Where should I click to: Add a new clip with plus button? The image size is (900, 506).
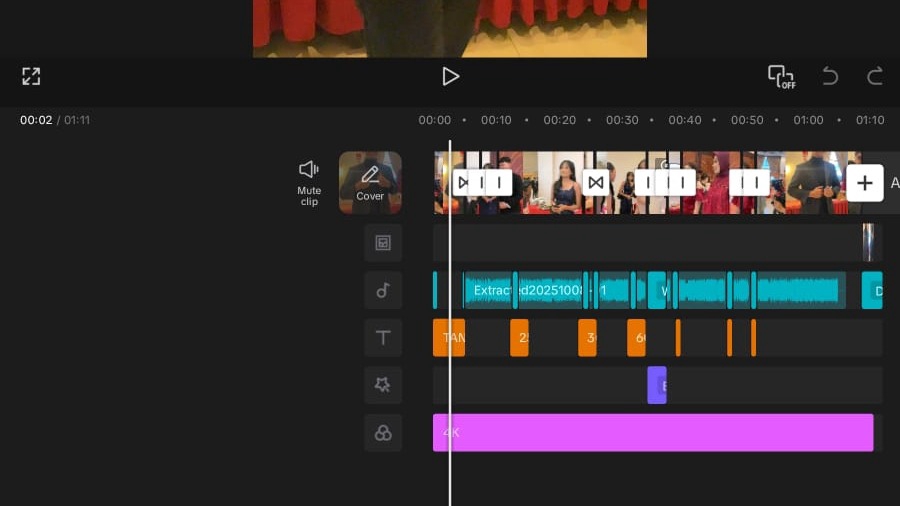(x=865, y=183)
